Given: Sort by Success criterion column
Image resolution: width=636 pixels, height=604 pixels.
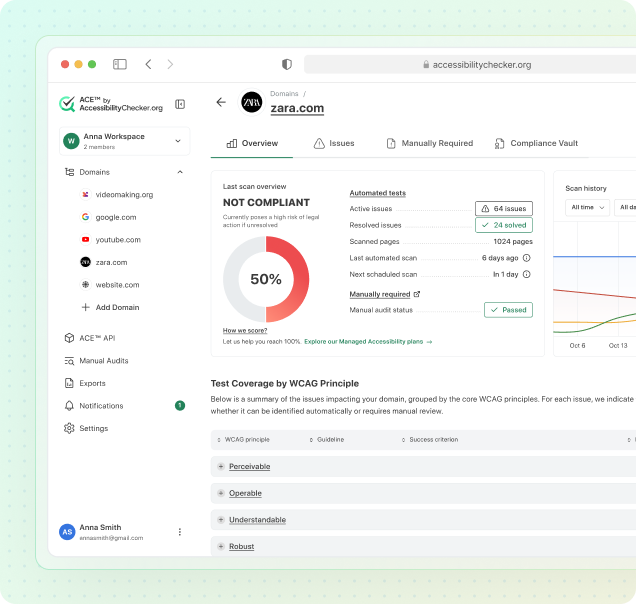Looking at the screenshot, I should click(430, 440).
